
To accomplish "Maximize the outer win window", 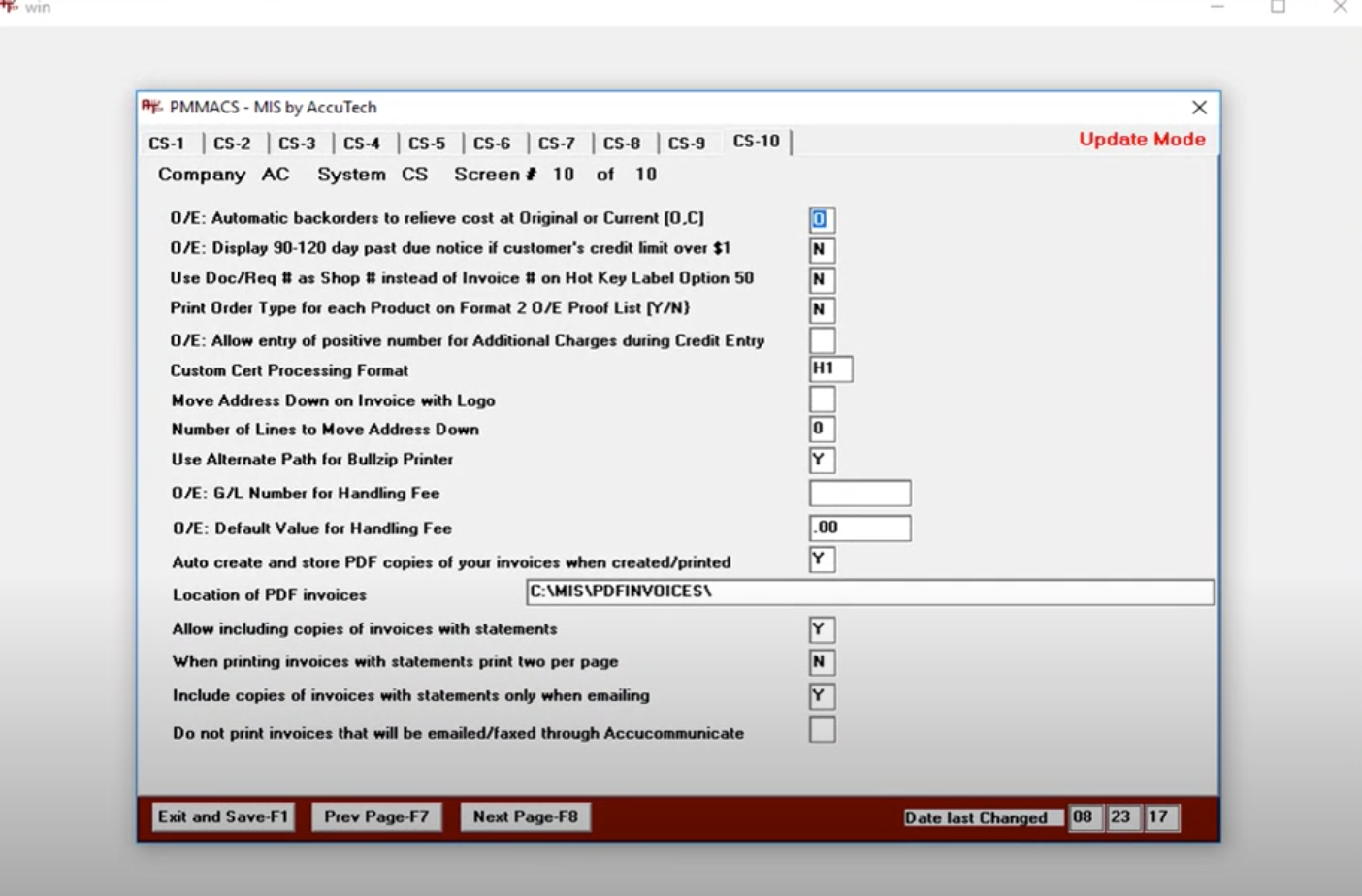I will tap(1279, 7).
